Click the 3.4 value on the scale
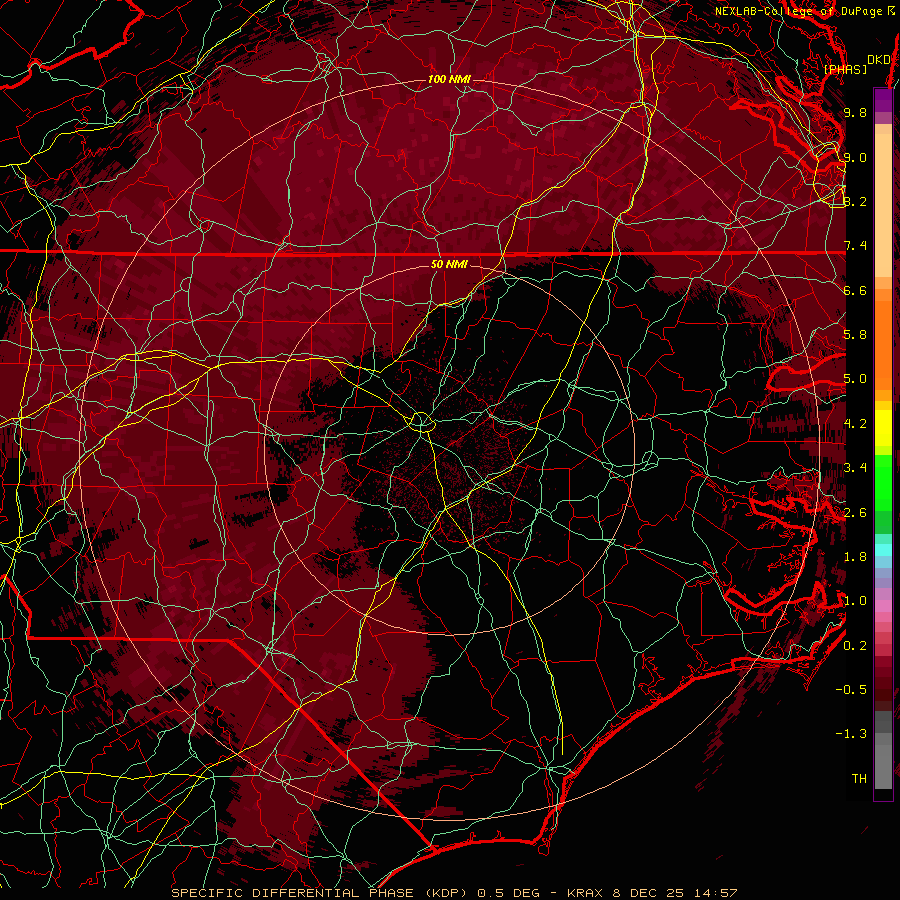The width and height of the screenshot is (900, 900). pyautogui.click(x=855, y=468)
